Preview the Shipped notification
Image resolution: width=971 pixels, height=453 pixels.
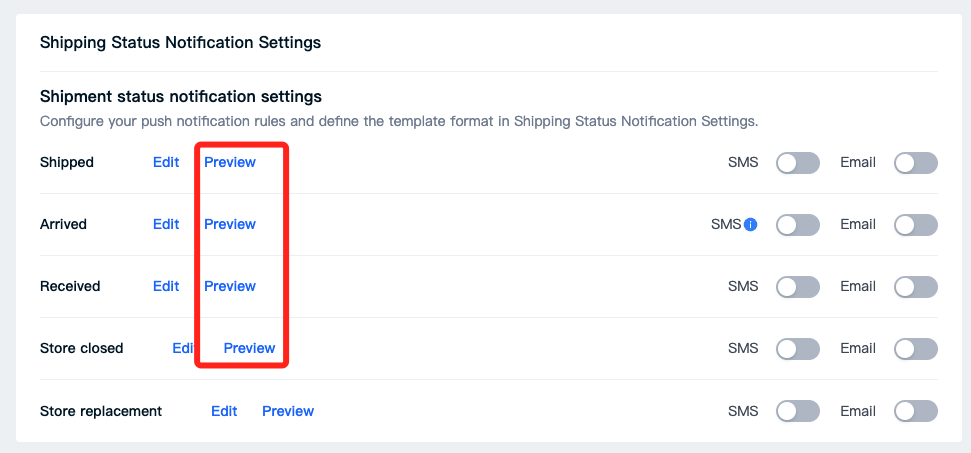230,162
